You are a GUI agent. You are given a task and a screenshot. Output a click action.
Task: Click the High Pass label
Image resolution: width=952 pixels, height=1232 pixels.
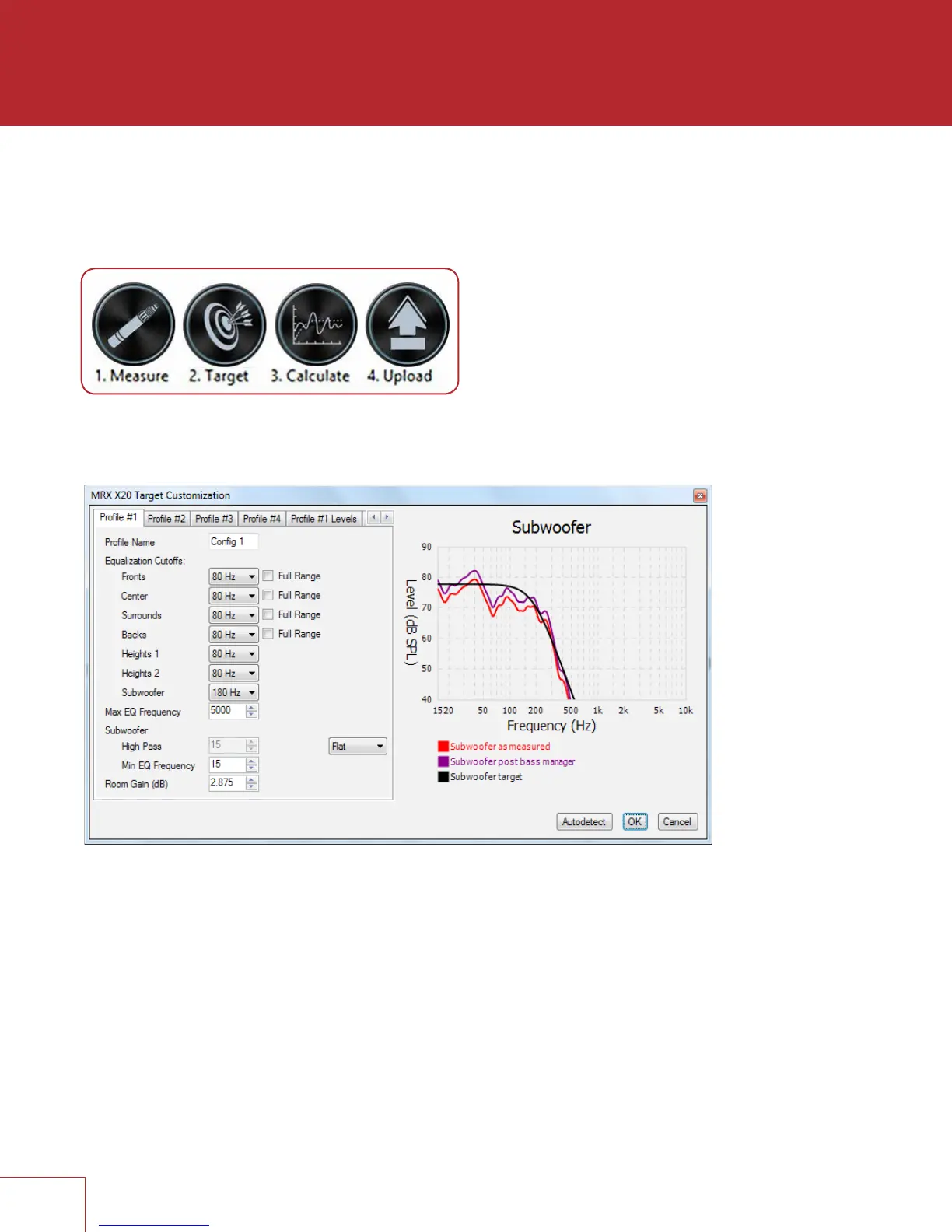pos(142,746)
